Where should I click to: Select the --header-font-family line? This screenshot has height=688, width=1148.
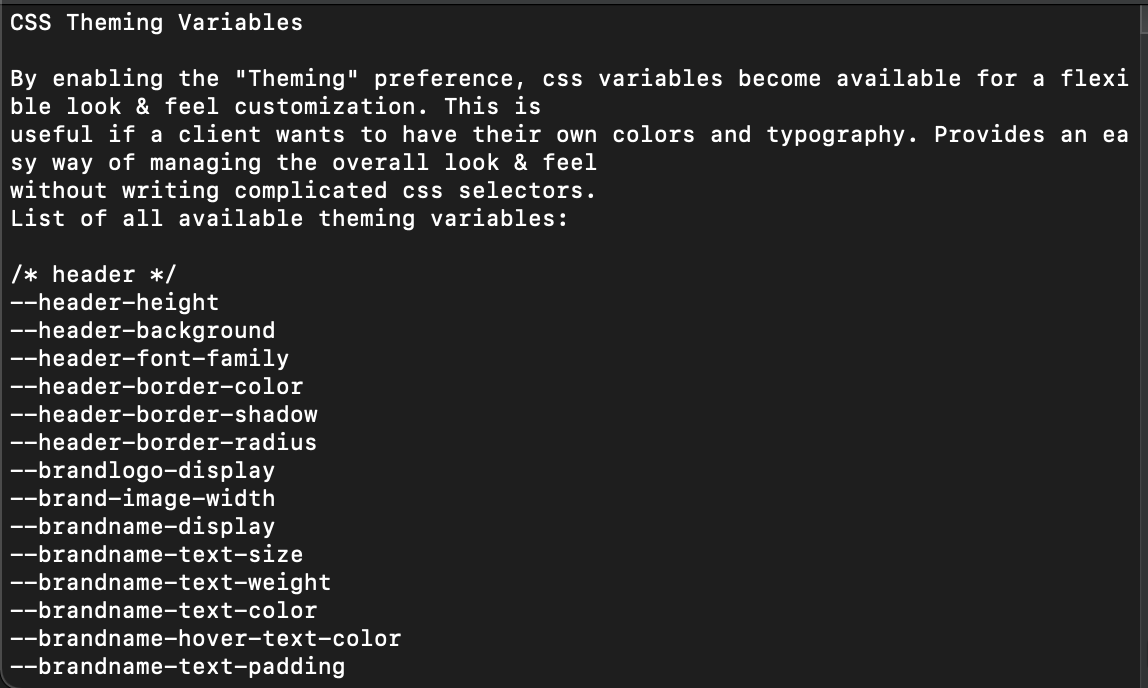tap(149, 358)
